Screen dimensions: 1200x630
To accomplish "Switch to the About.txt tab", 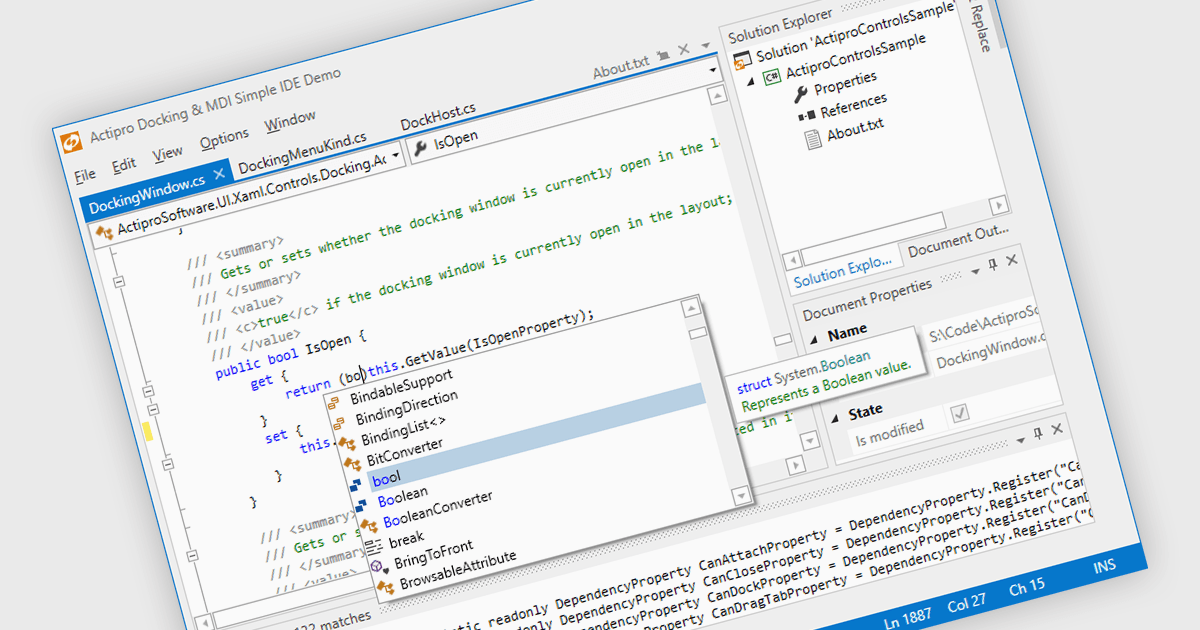I will (x=620, y=69).
